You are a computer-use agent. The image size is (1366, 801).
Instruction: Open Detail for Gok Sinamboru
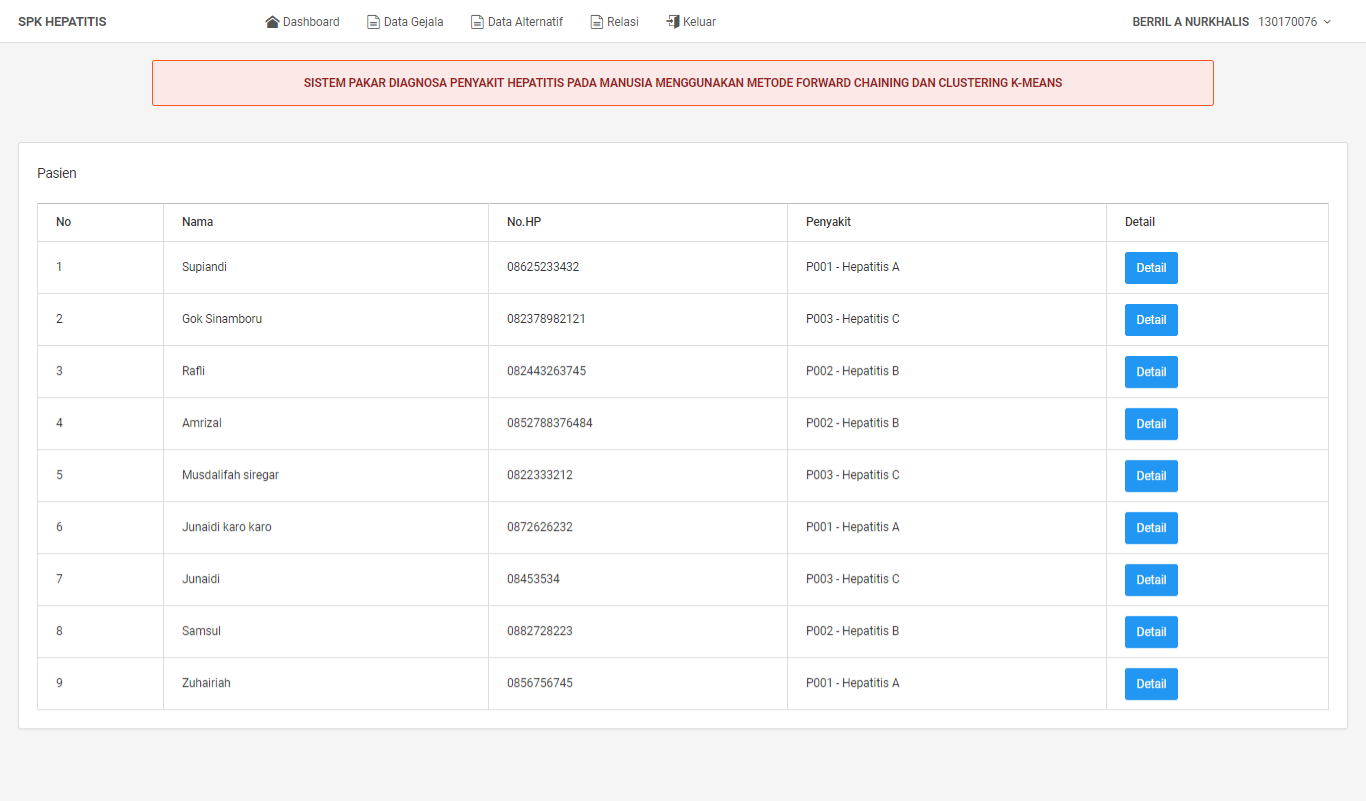coord(1151,320)
